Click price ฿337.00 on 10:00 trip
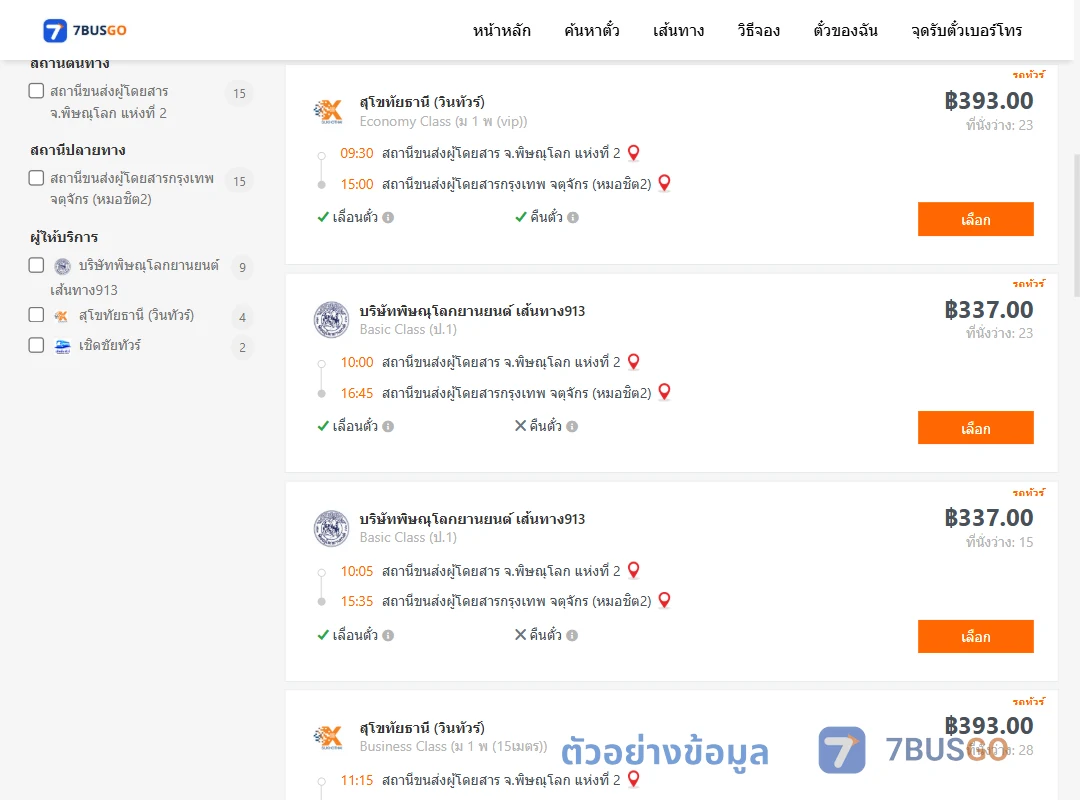The image size is (1080, 800). (x=989, y=309)
